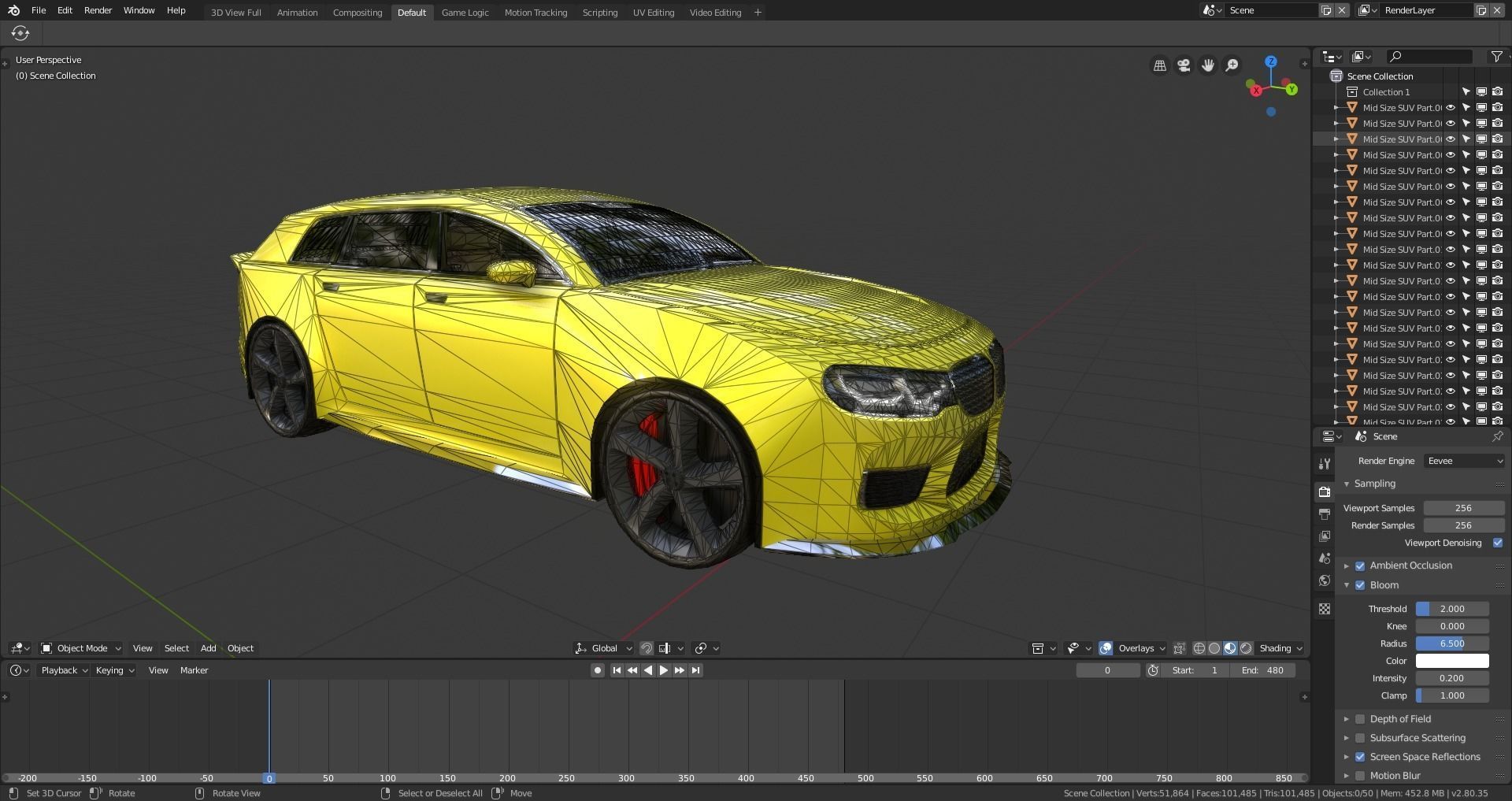Open the outliner filter funnel icon

point(1496,57)
